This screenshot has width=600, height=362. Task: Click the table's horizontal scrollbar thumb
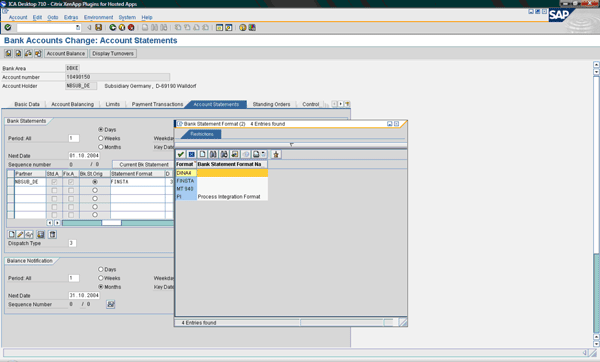[111, 223]
